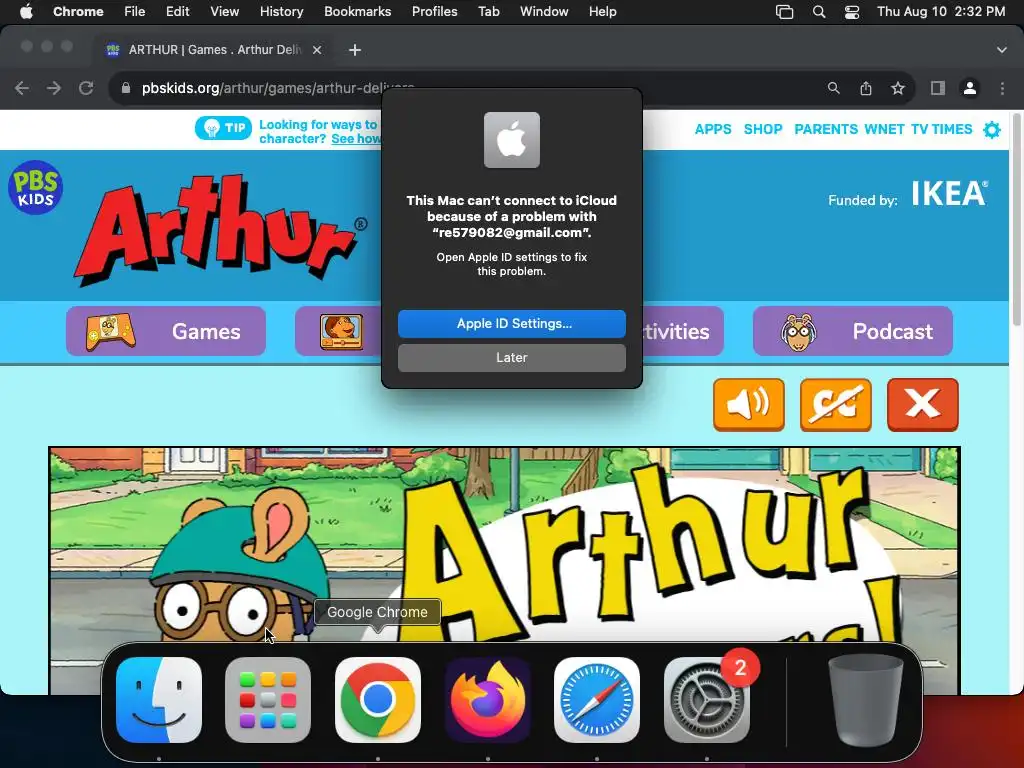Image resolution: width=1024 pixels, height=768 pixels.
Task: Open a new tab with plus button
Action: click(x=355, y=50)
